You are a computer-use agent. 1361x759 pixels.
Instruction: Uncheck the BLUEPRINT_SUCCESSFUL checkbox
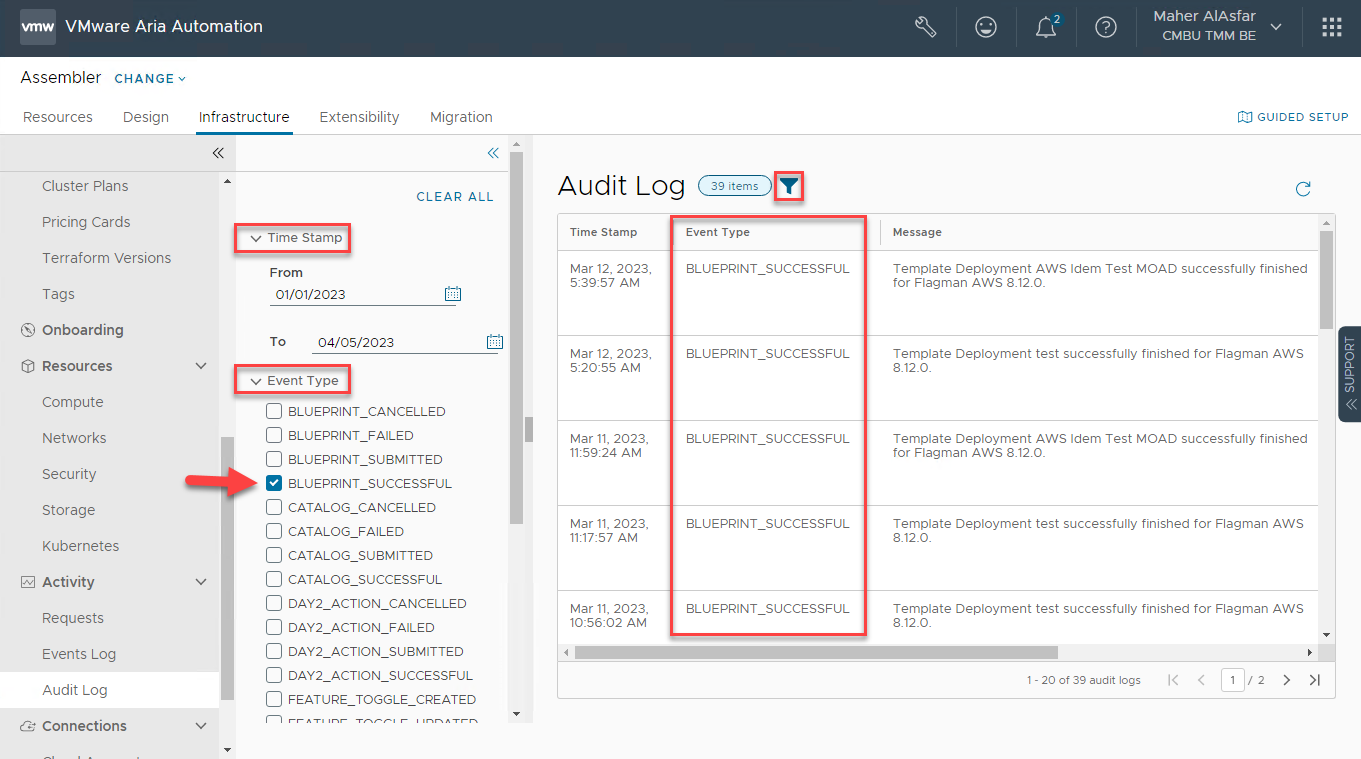click(x=274, y=483)
